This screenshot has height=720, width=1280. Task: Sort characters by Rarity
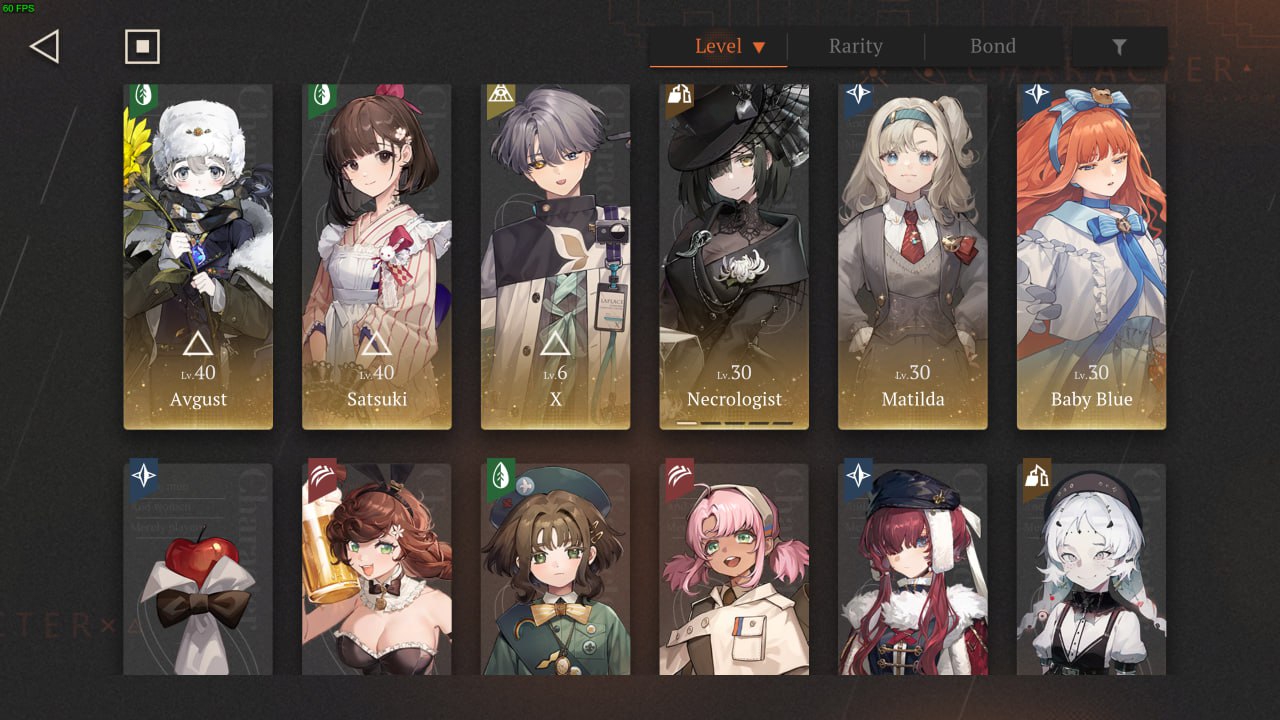856,47
